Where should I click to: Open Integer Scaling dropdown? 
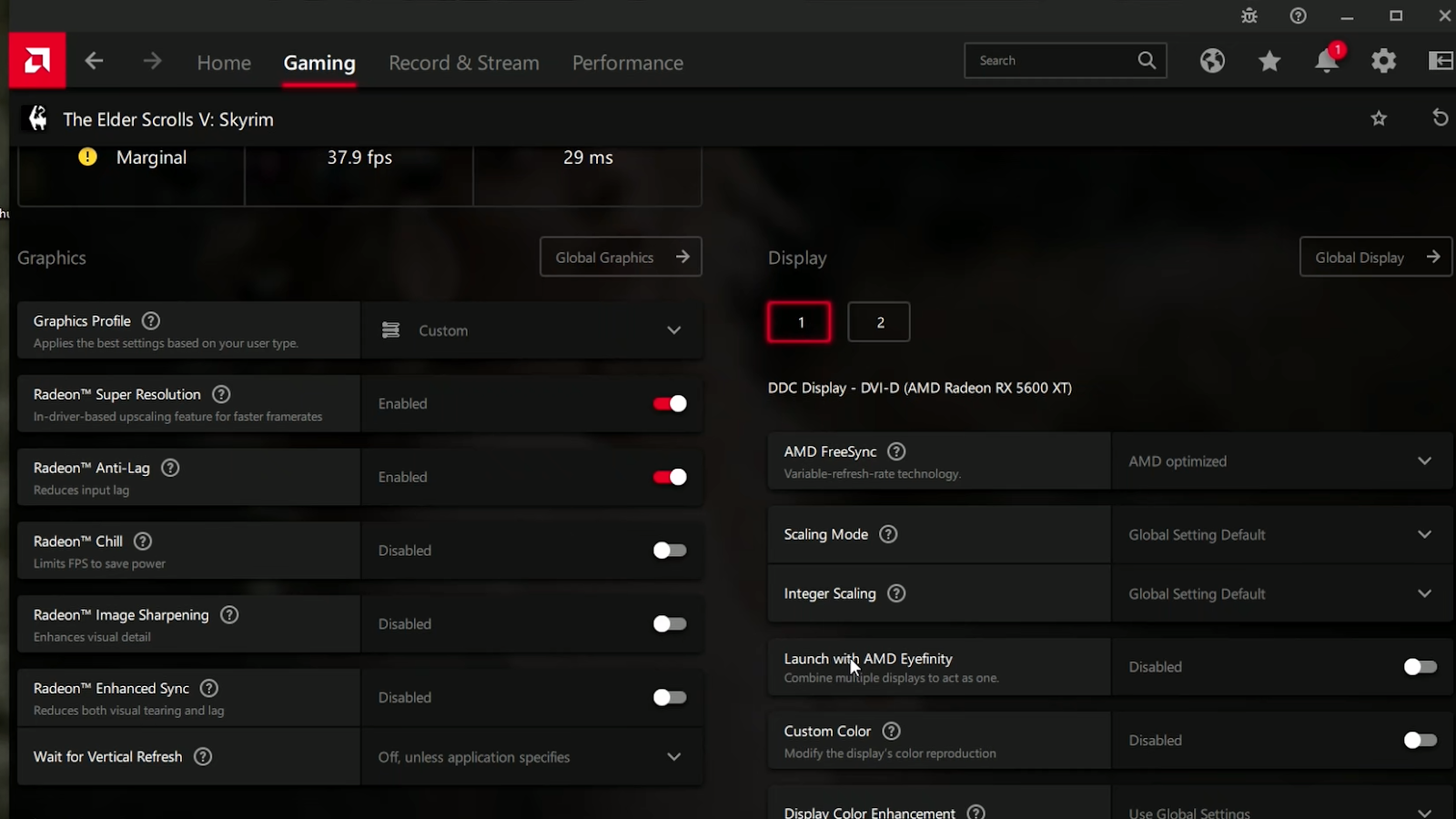[1281, 593]
